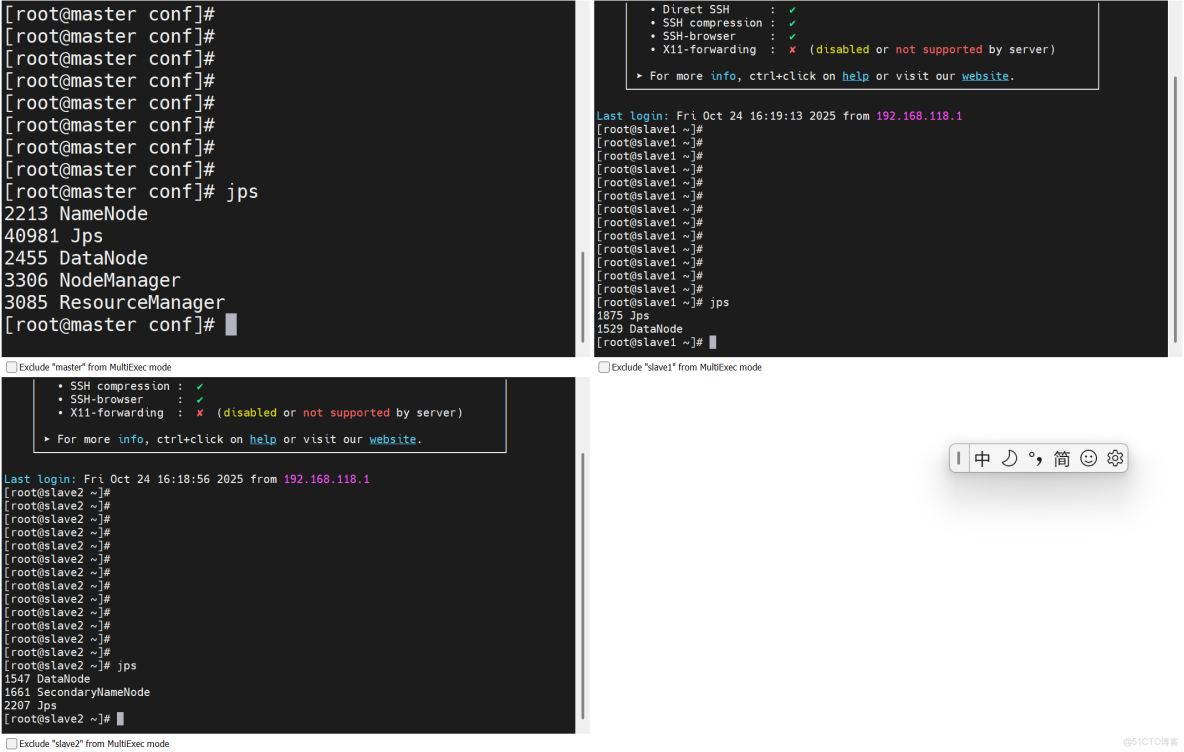The height and width of the screenshot is (752, 1184).
Task: Click "X11-forwarding" line in slave1 banner
Action: click(x=853, y=49)
